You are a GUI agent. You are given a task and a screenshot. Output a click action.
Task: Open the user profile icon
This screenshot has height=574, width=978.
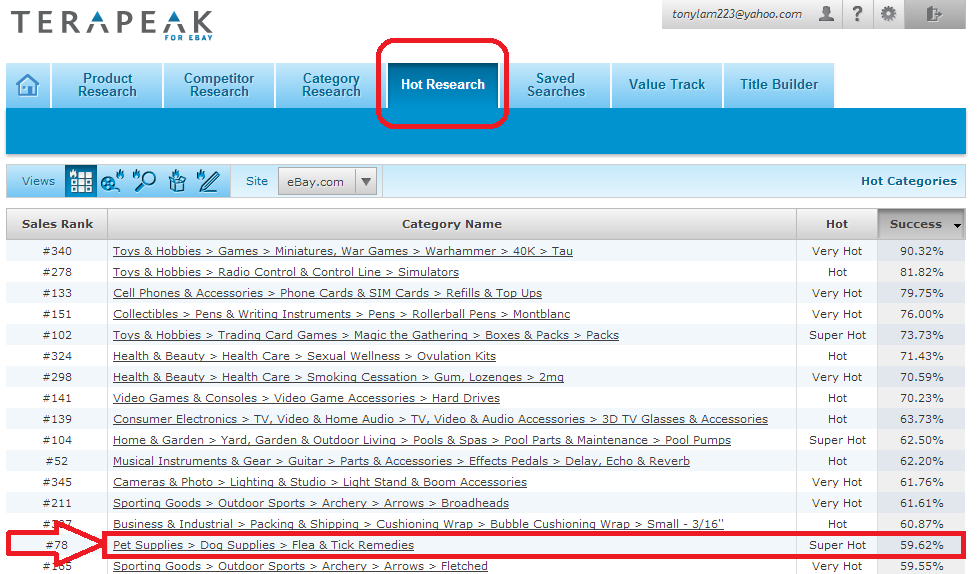[x=826, y=14]
